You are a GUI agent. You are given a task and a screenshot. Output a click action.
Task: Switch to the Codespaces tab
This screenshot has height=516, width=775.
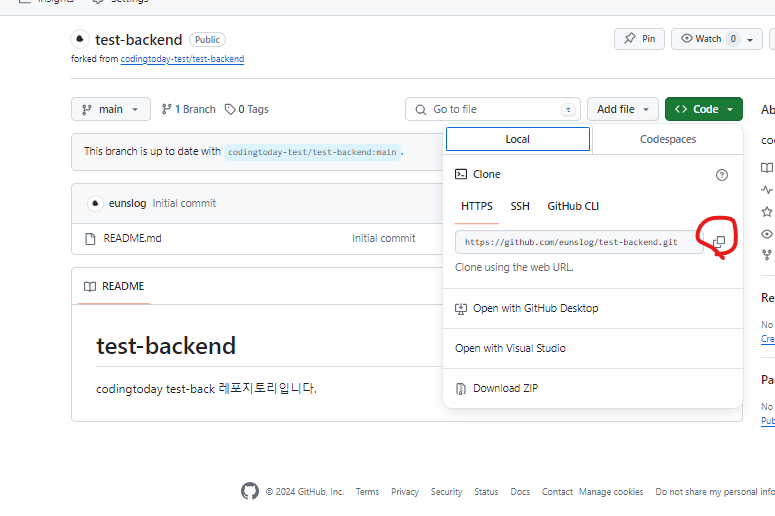click(x=668, y=139)
